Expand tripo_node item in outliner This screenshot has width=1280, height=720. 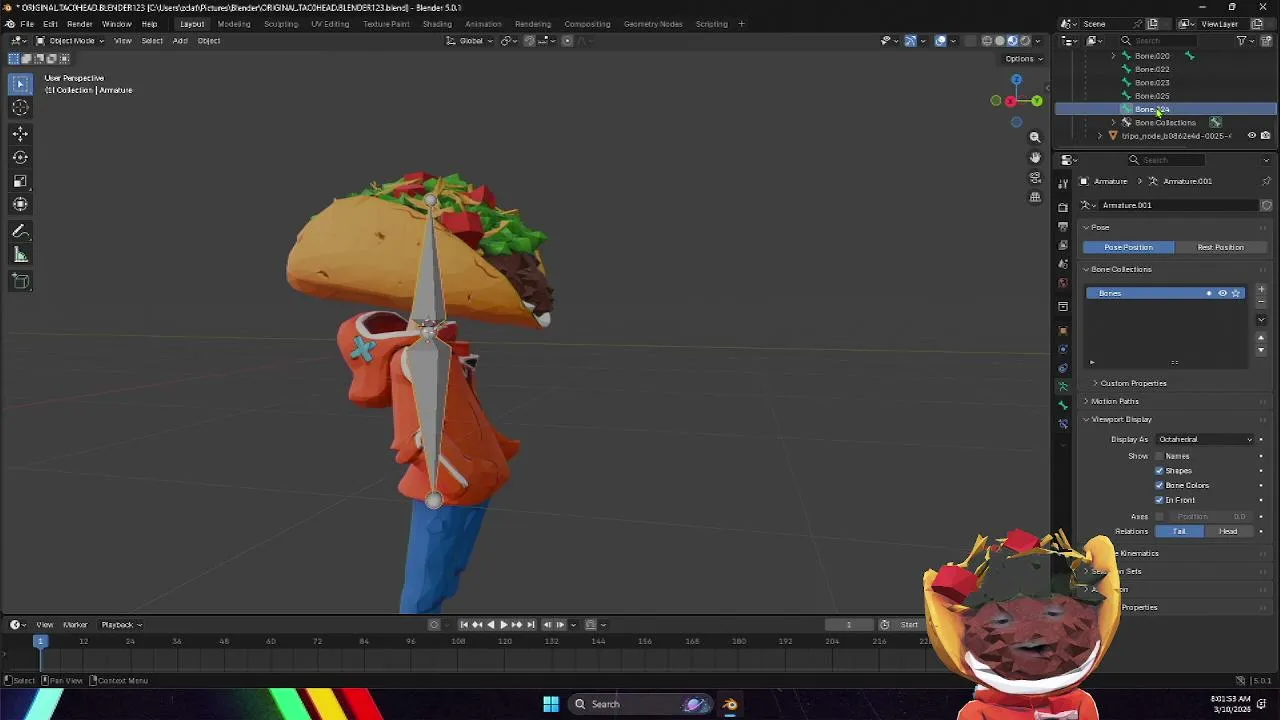[1101, 136]
